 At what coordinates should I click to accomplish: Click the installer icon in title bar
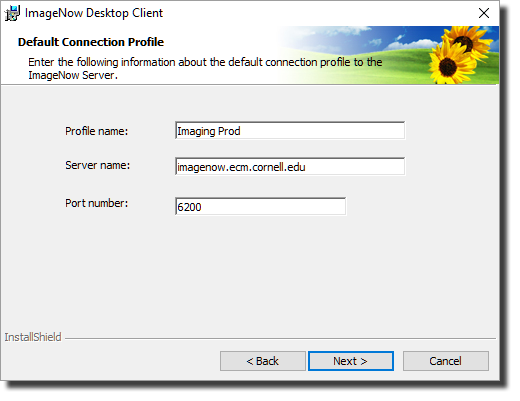[12, 13]
